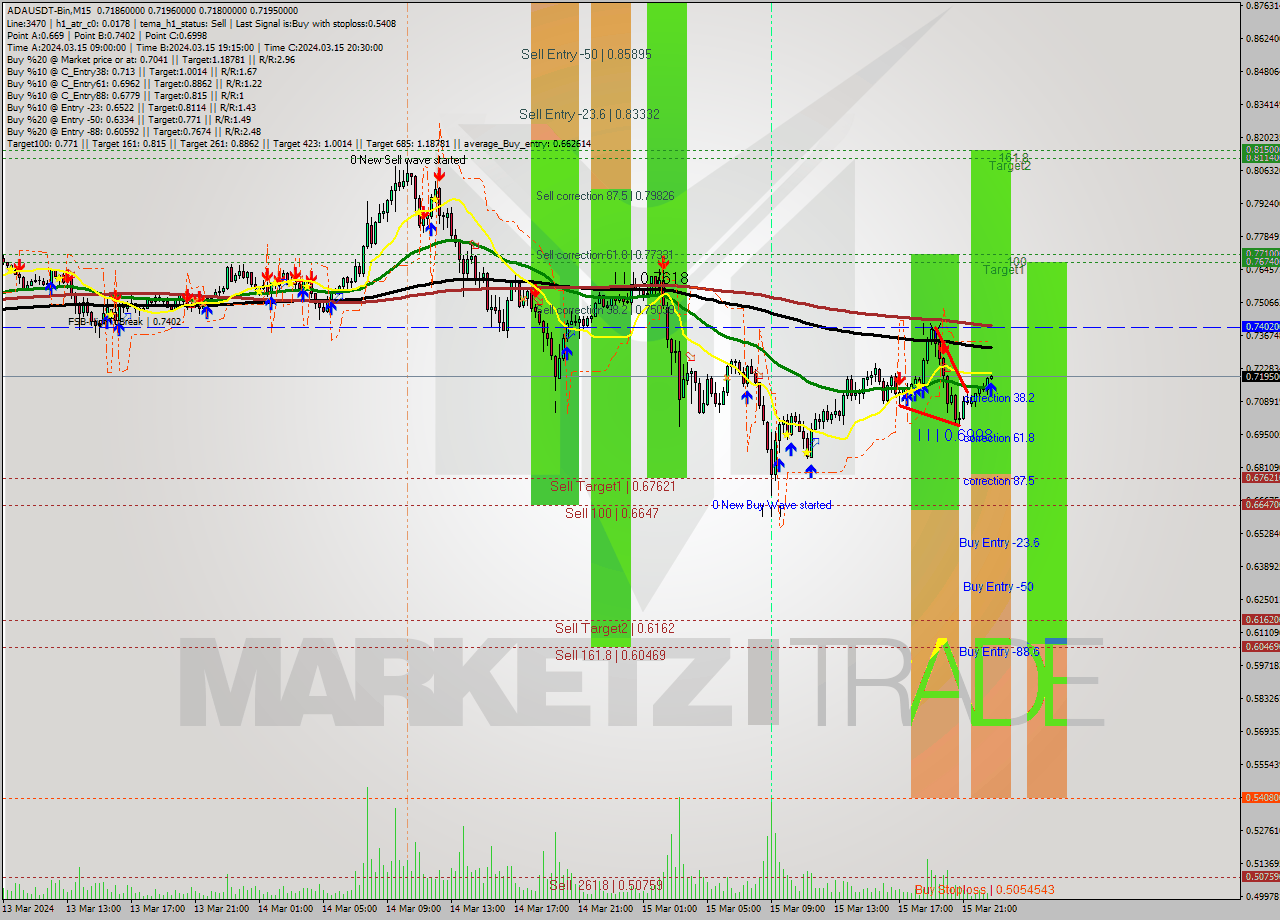
Task: Select the '| | | 0.6998' point label
Action: coord(955,436)
